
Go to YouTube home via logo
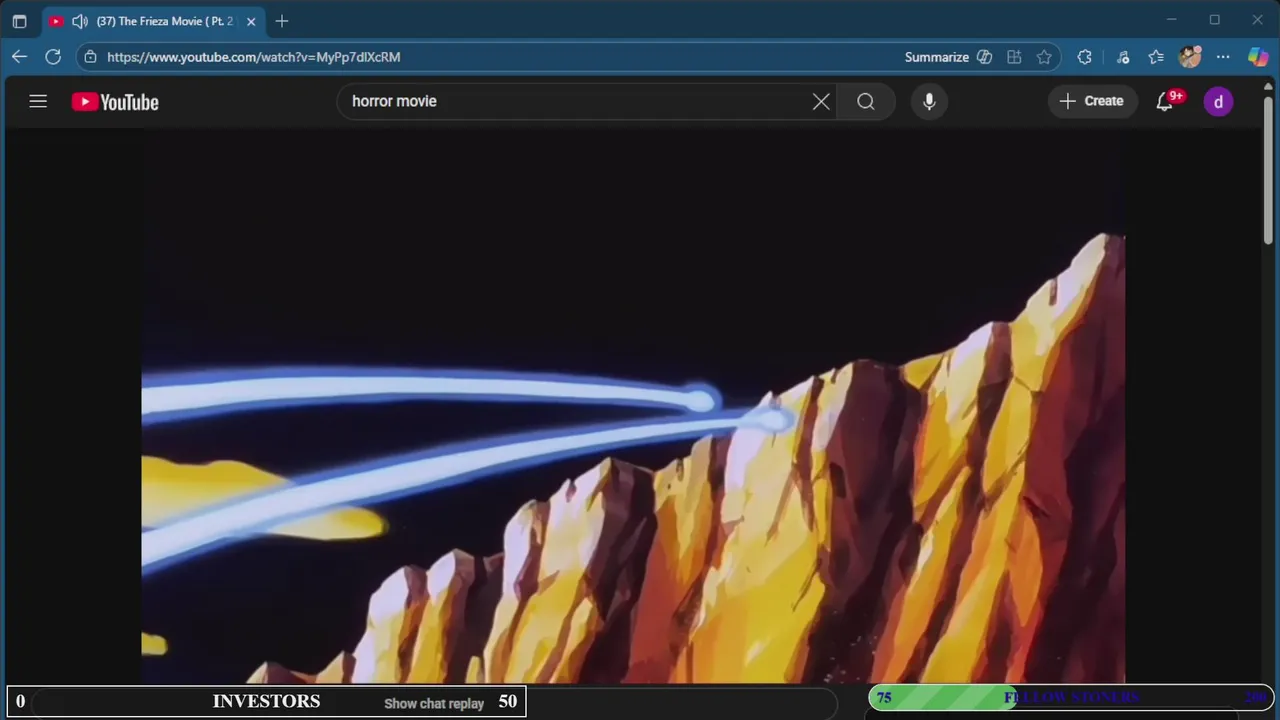click(x=115, y=102)
